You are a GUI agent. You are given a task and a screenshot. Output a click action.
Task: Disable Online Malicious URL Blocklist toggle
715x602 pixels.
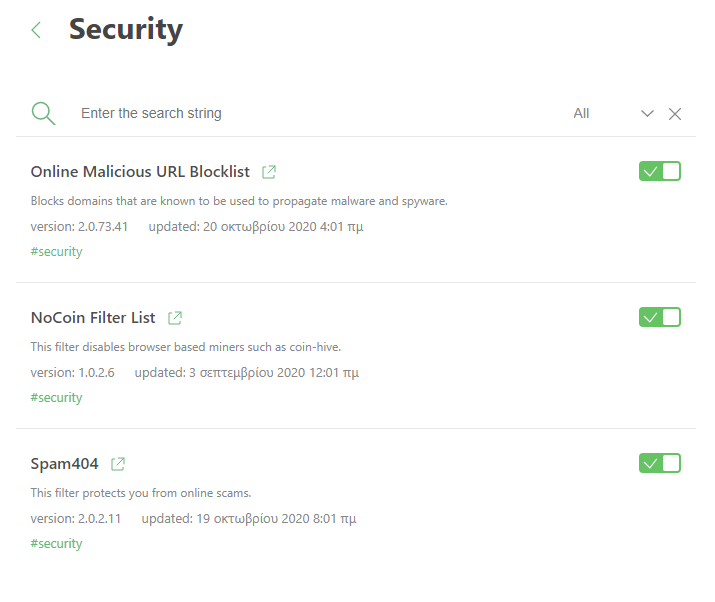(659, 171)
